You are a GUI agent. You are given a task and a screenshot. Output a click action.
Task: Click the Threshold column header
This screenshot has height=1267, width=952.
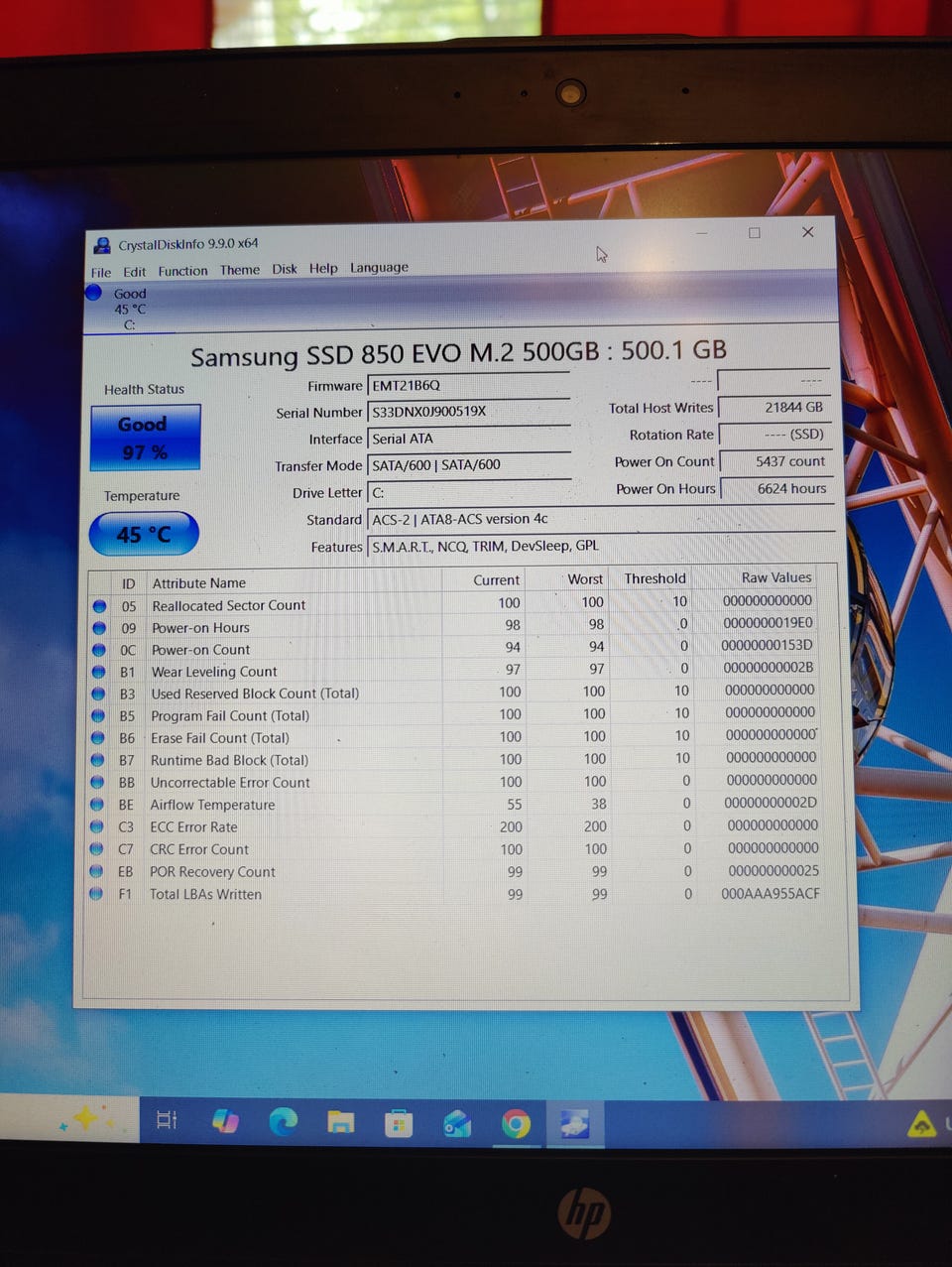[x=654, y=578]
